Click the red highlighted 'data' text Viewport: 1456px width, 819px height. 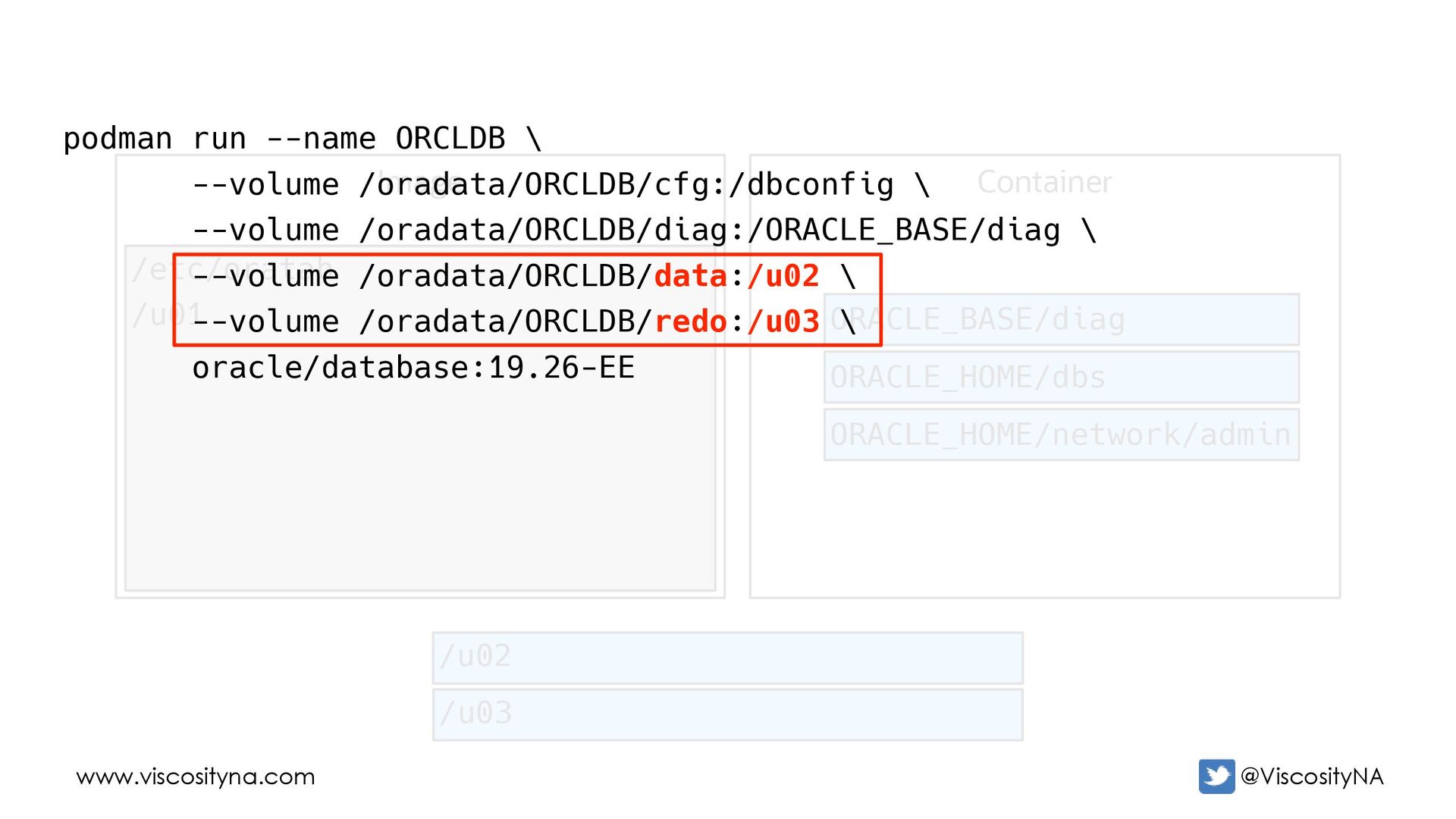691,276
